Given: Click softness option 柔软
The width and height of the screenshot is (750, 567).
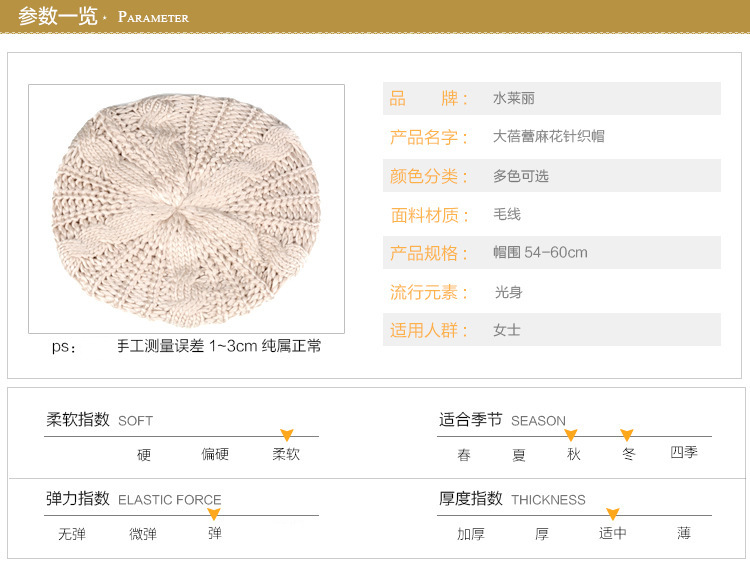Looking at the screenshot, I should click(286, 454).
